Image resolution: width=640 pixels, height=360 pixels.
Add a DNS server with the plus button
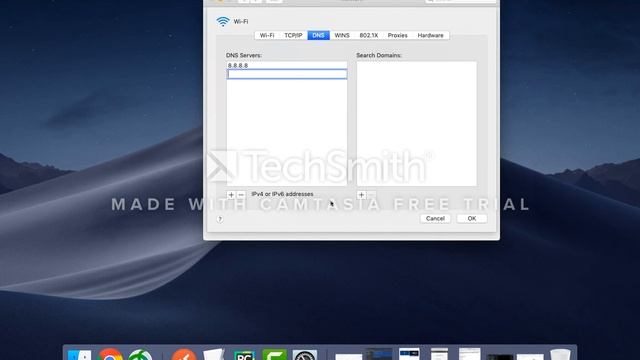point(231,195)
